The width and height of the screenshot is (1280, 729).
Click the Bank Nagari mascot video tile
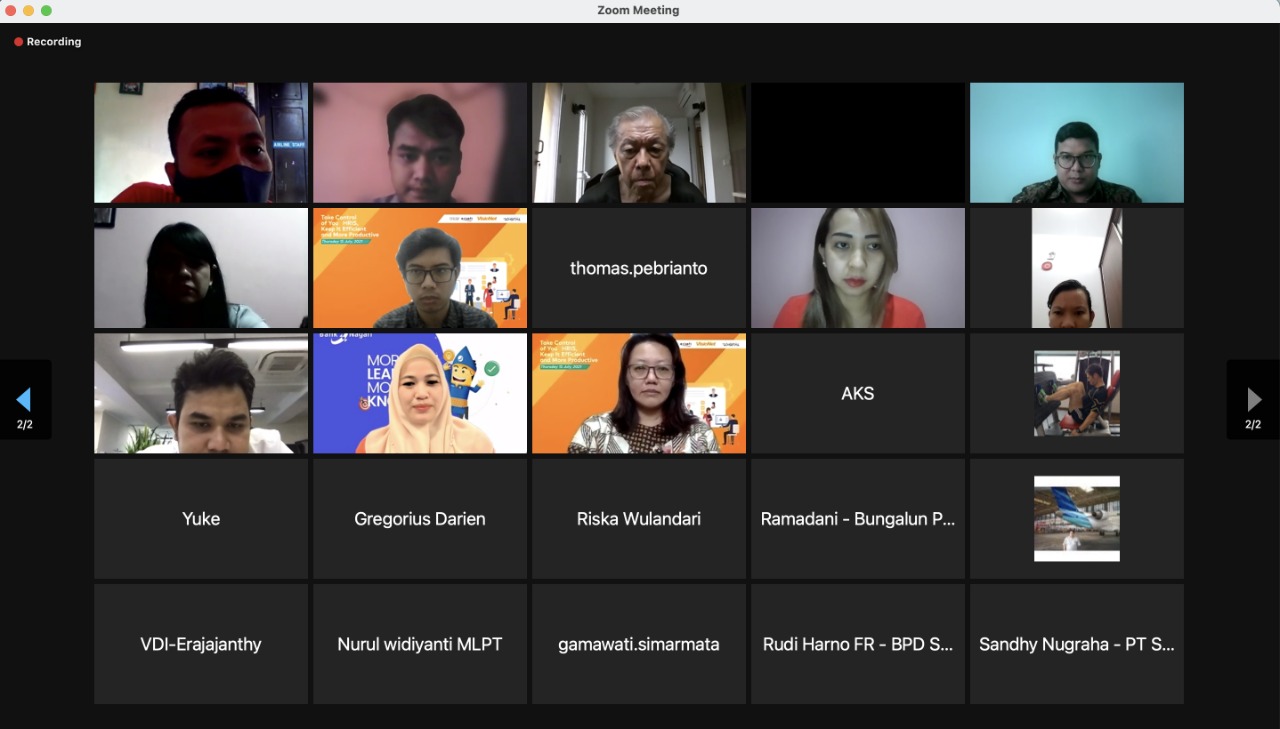[x=419, y=393]
